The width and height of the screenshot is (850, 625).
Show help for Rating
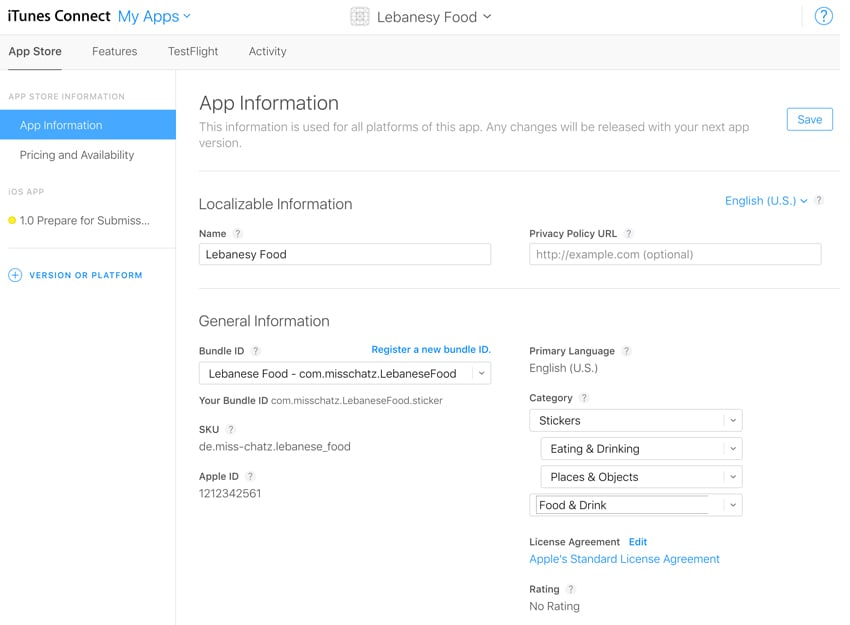pyautogui.click(x=571, y=589)
